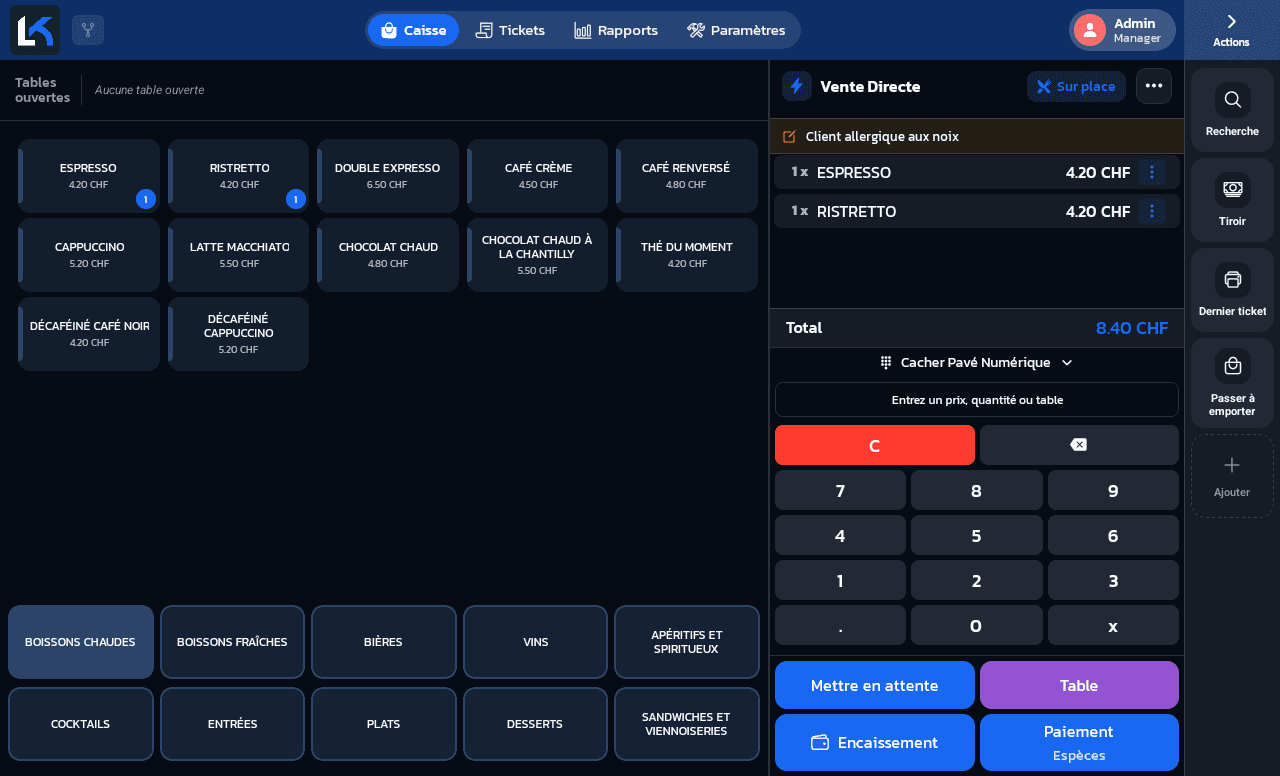The height and width of the screenshot is (776, 1280).
Task: Print the Dernier ticket
Action: coord(1232,290)
